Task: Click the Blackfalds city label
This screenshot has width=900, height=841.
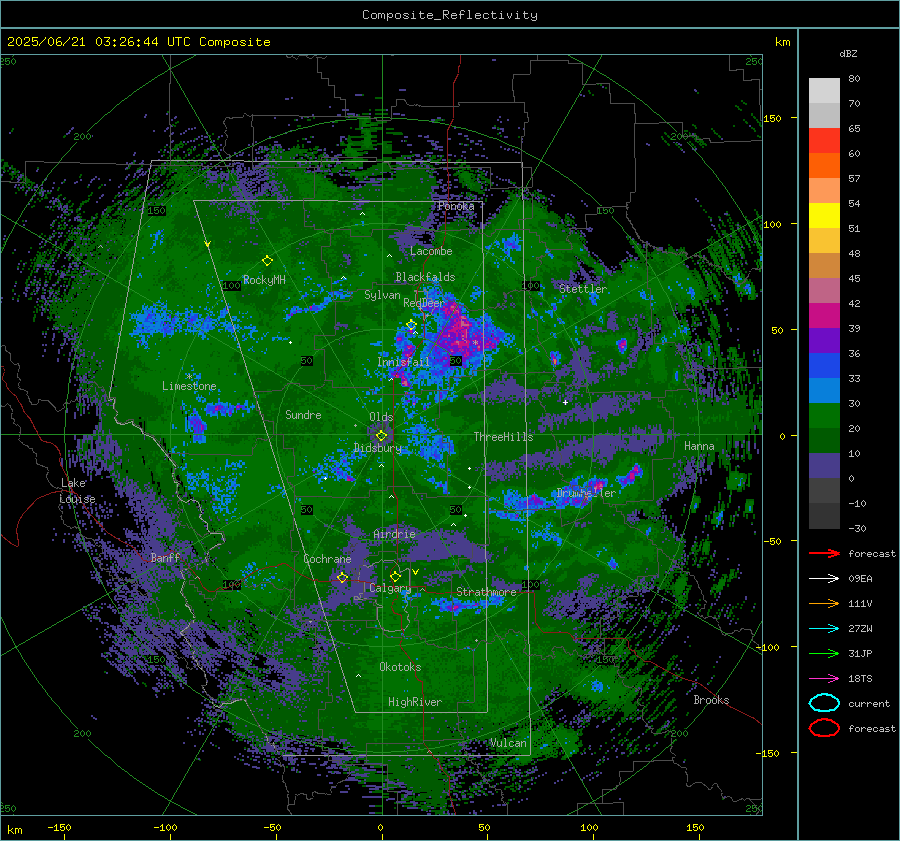Action: click(x=425, y=277)
